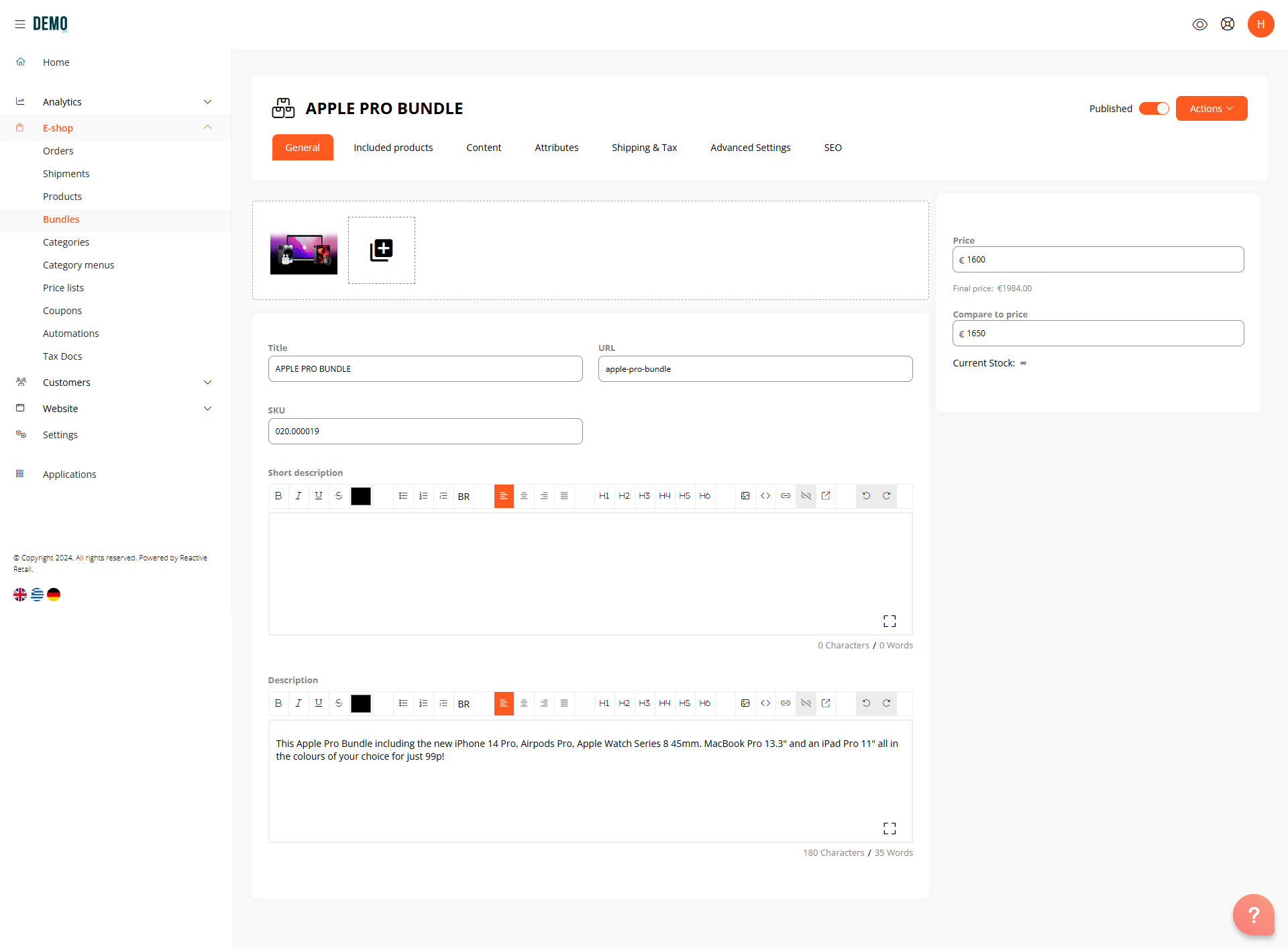Image resolution: width=1288 pixels, height=949 pixels.
Task: Go to Home in sidebar
Action: pyautogui.click(x=56, y=62)
